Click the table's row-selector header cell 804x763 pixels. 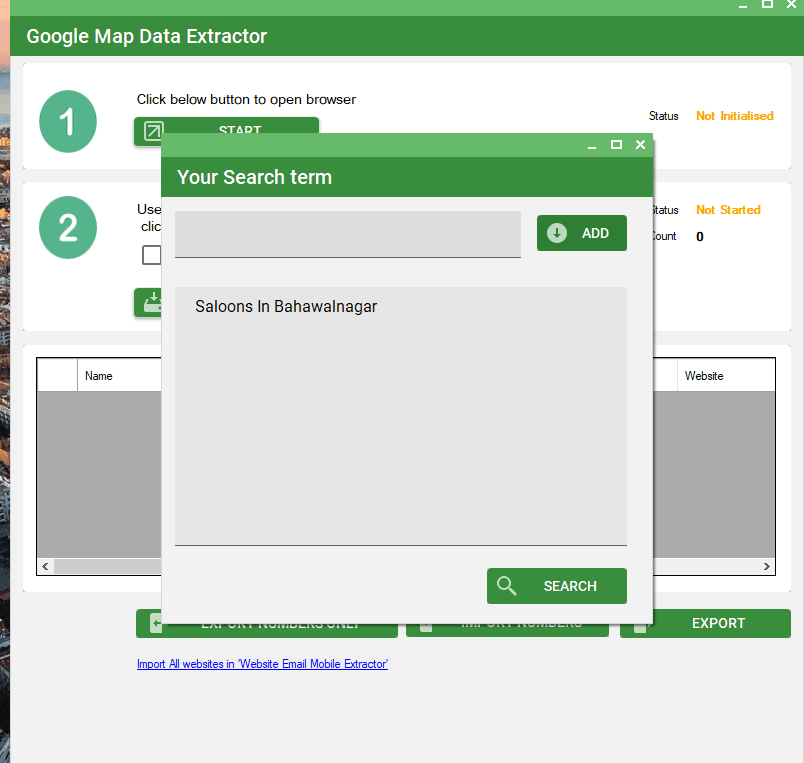click(x=57, y=375)
